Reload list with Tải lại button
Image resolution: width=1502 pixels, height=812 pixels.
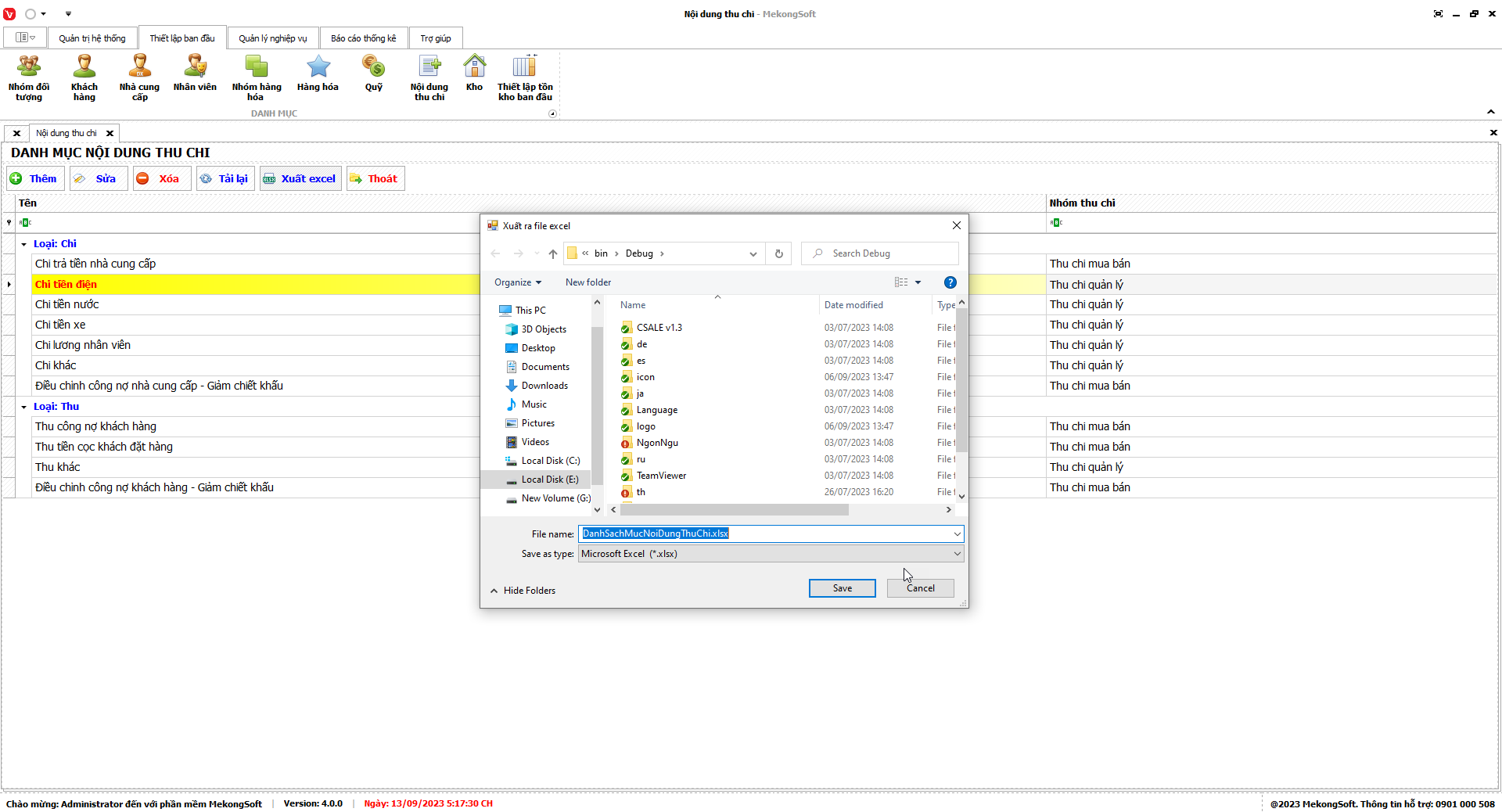(225, 178)
